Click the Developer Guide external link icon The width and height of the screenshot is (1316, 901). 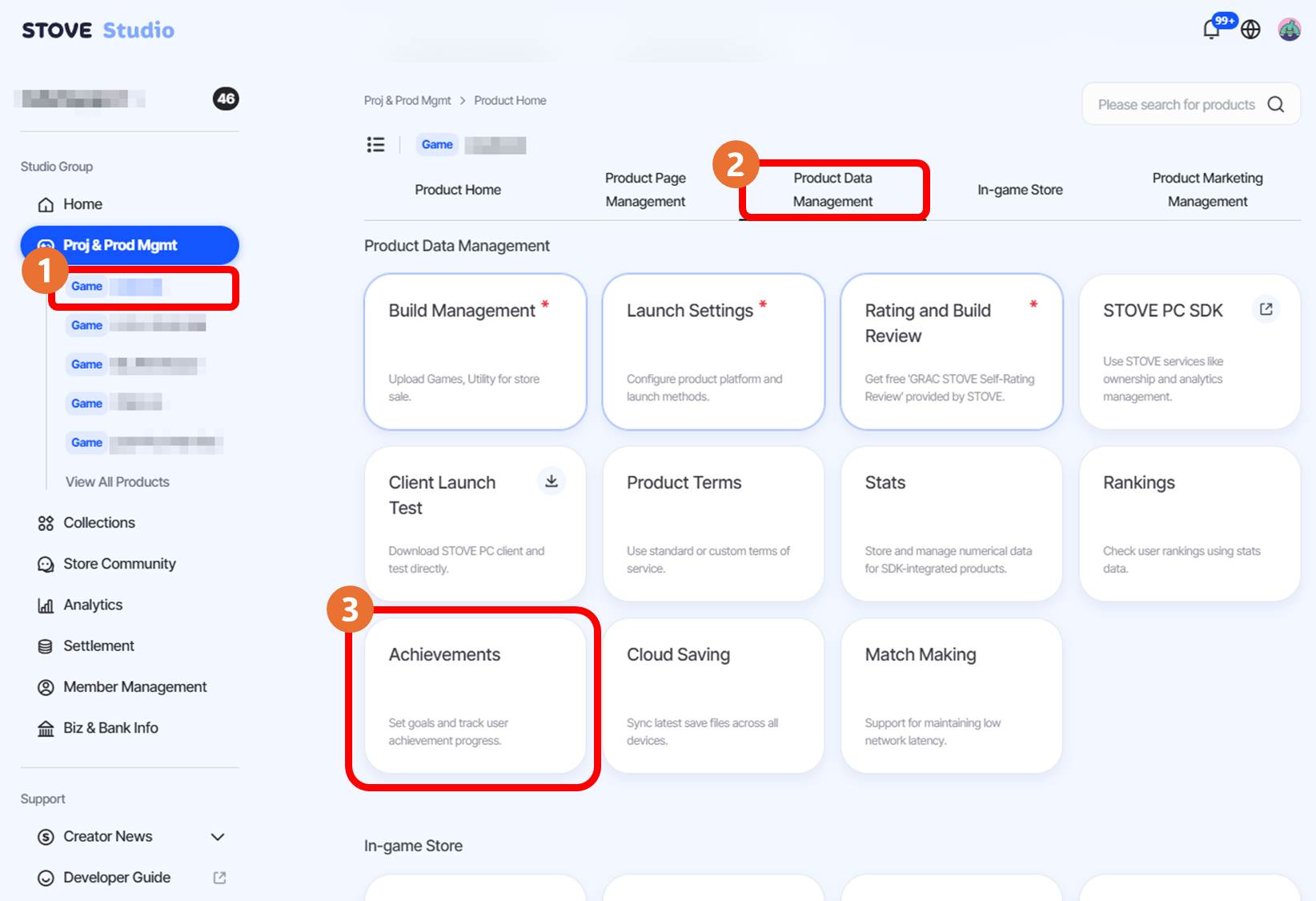(x=219, y=878)
